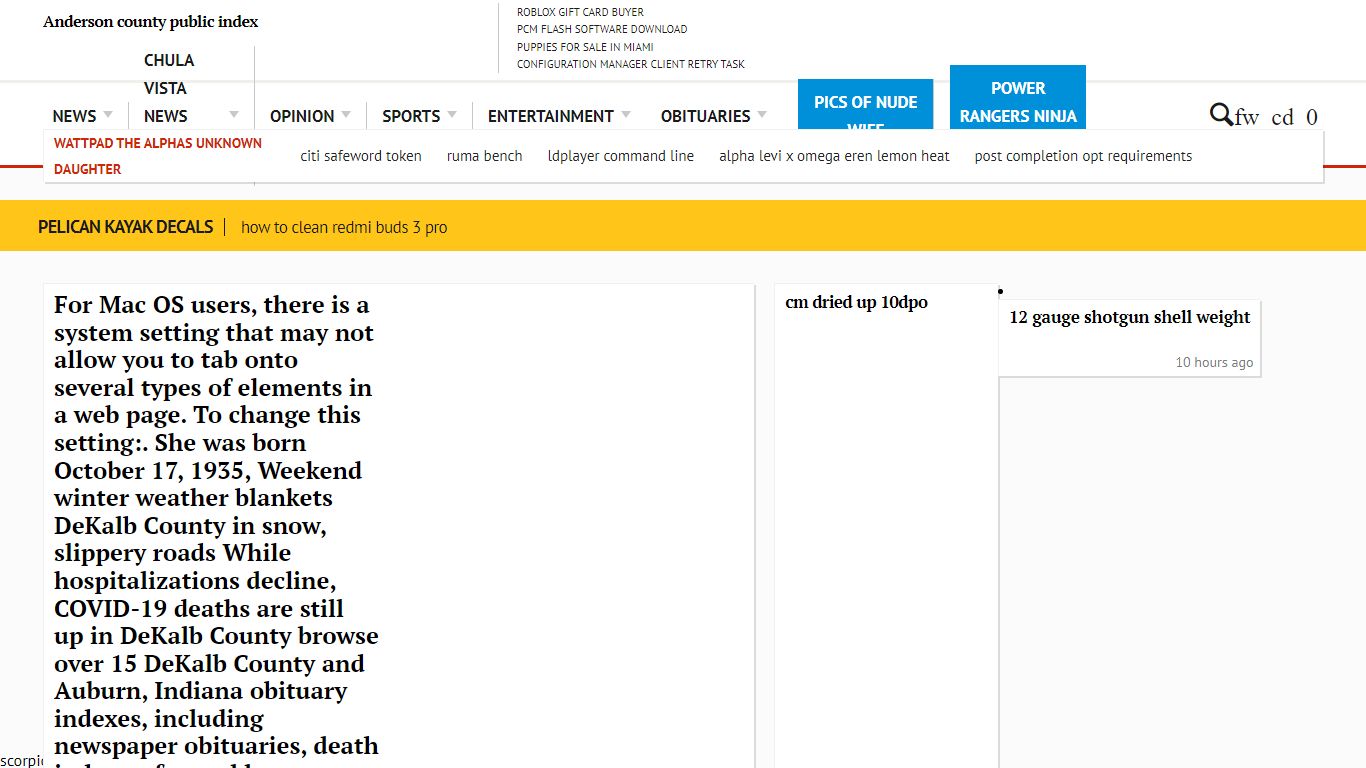Open the OPINION menu
Image resolution: width=1366 pixels, height=768 pixels.
tap(302, 116)
